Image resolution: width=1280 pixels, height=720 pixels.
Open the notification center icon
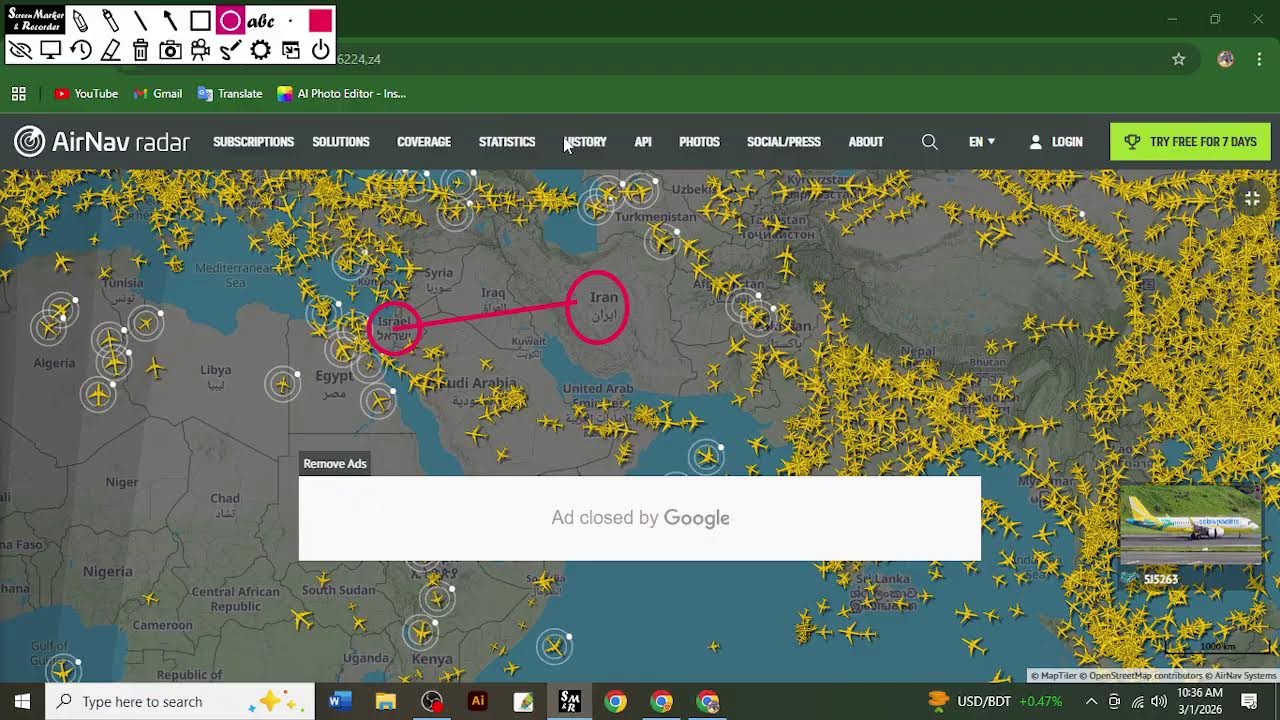1249,701
